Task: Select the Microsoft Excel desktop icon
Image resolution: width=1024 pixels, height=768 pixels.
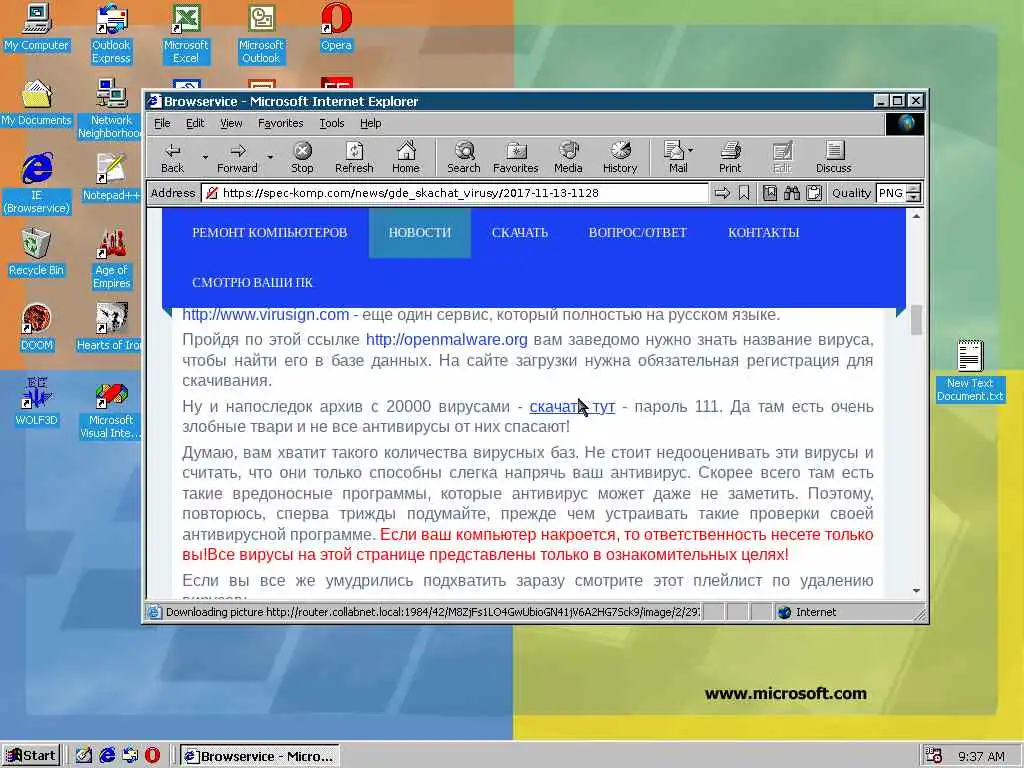Action: click(x=186, y=34)
